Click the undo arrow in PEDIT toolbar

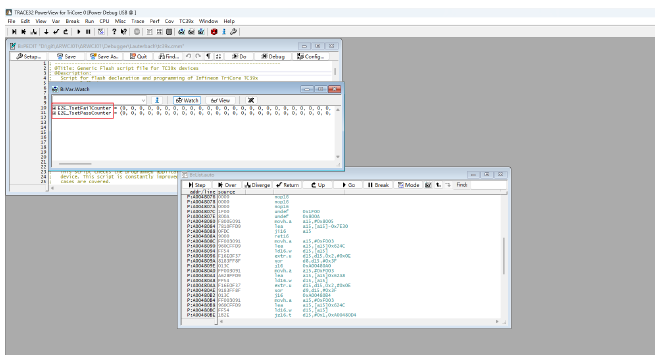[189, 56]
